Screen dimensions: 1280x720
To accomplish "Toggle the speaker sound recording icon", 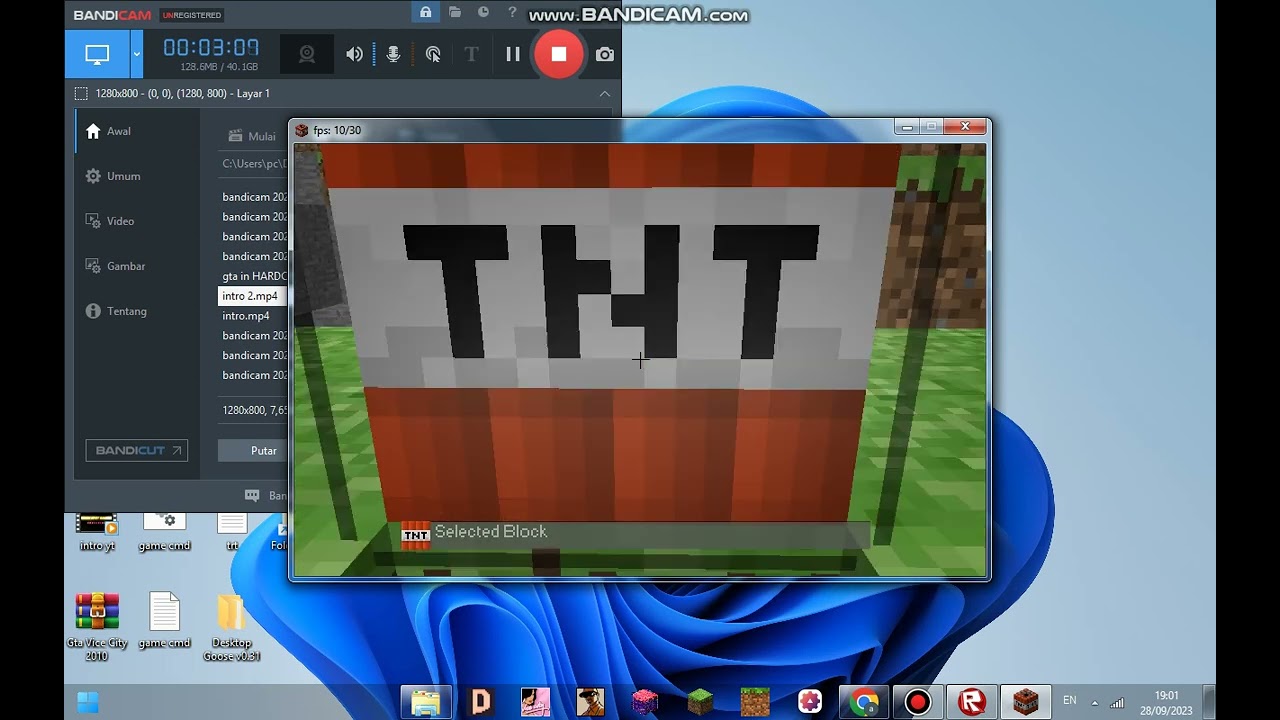I will 354,54.
